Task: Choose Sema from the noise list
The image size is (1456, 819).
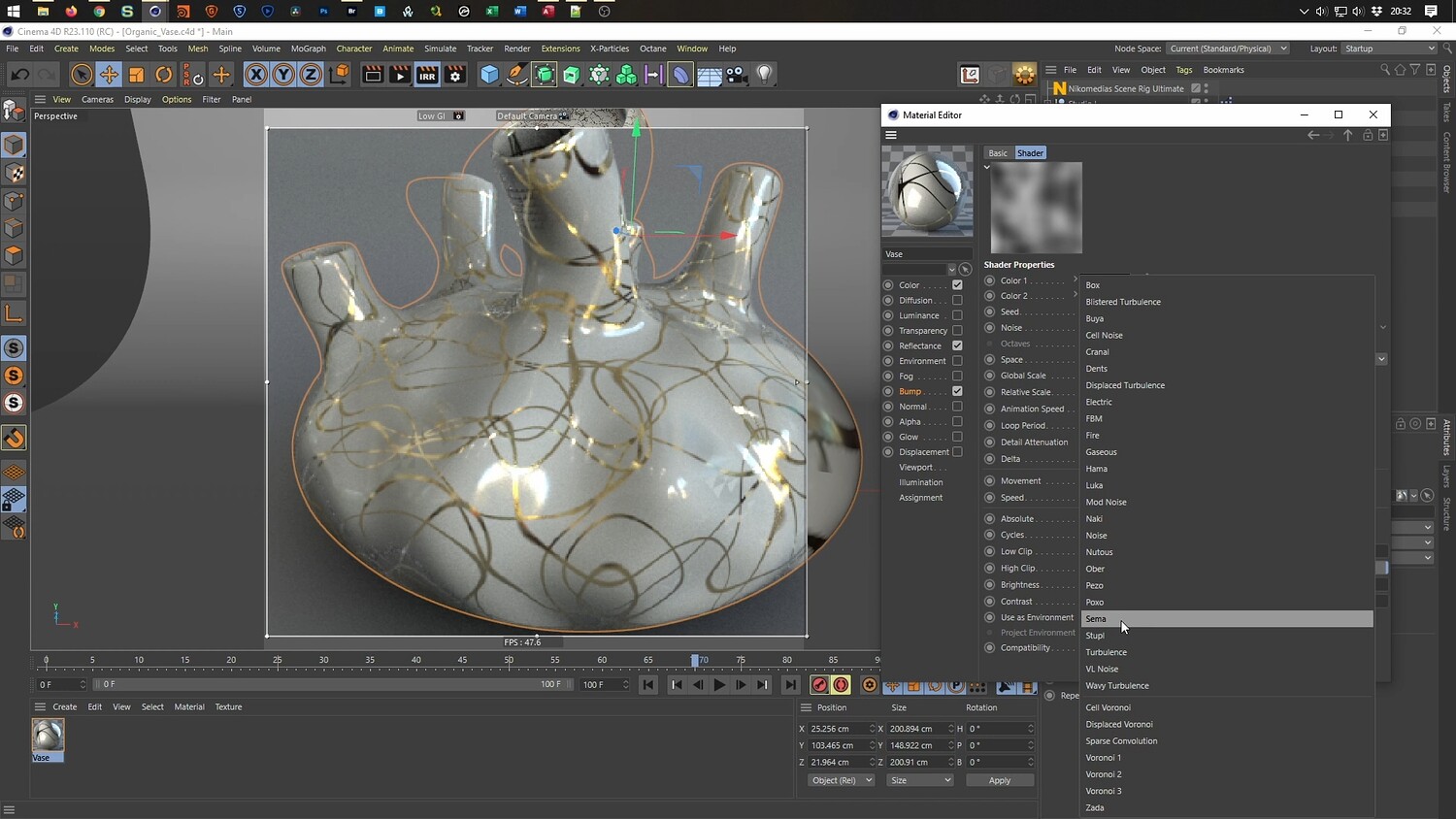Action: [x=1096, y=619]
